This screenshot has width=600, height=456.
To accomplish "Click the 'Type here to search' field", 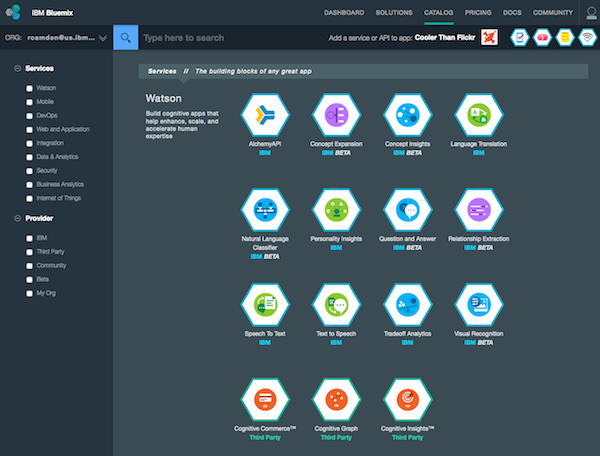I will [232, 38].
